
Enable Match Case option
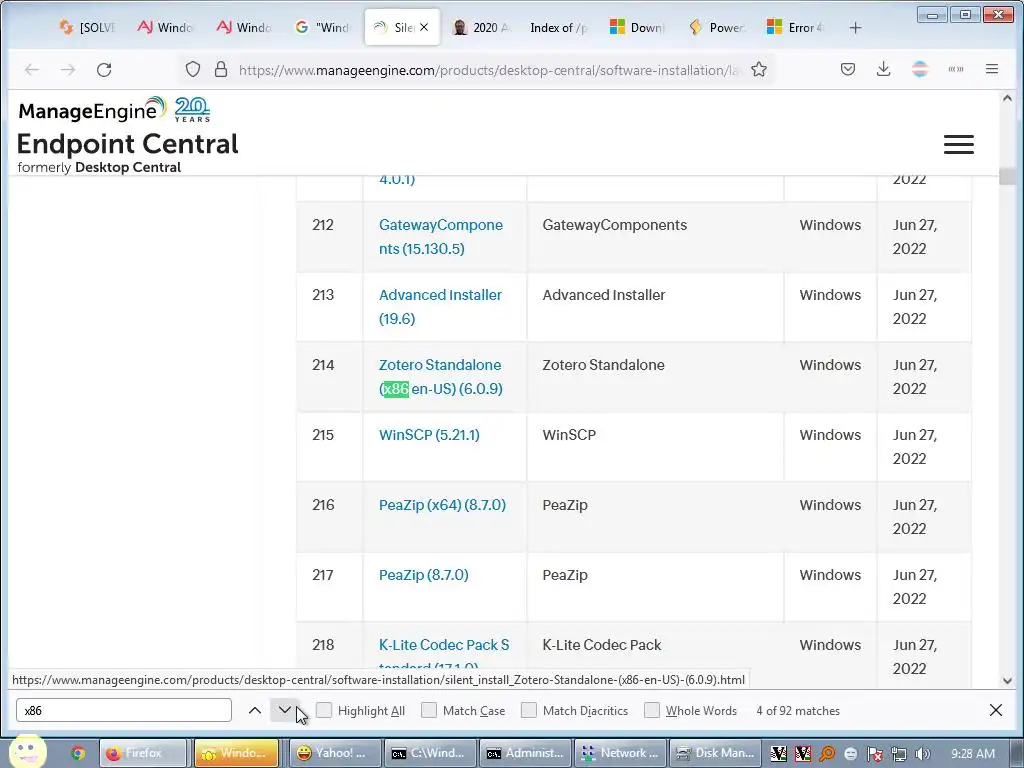[x=429, y=710]
